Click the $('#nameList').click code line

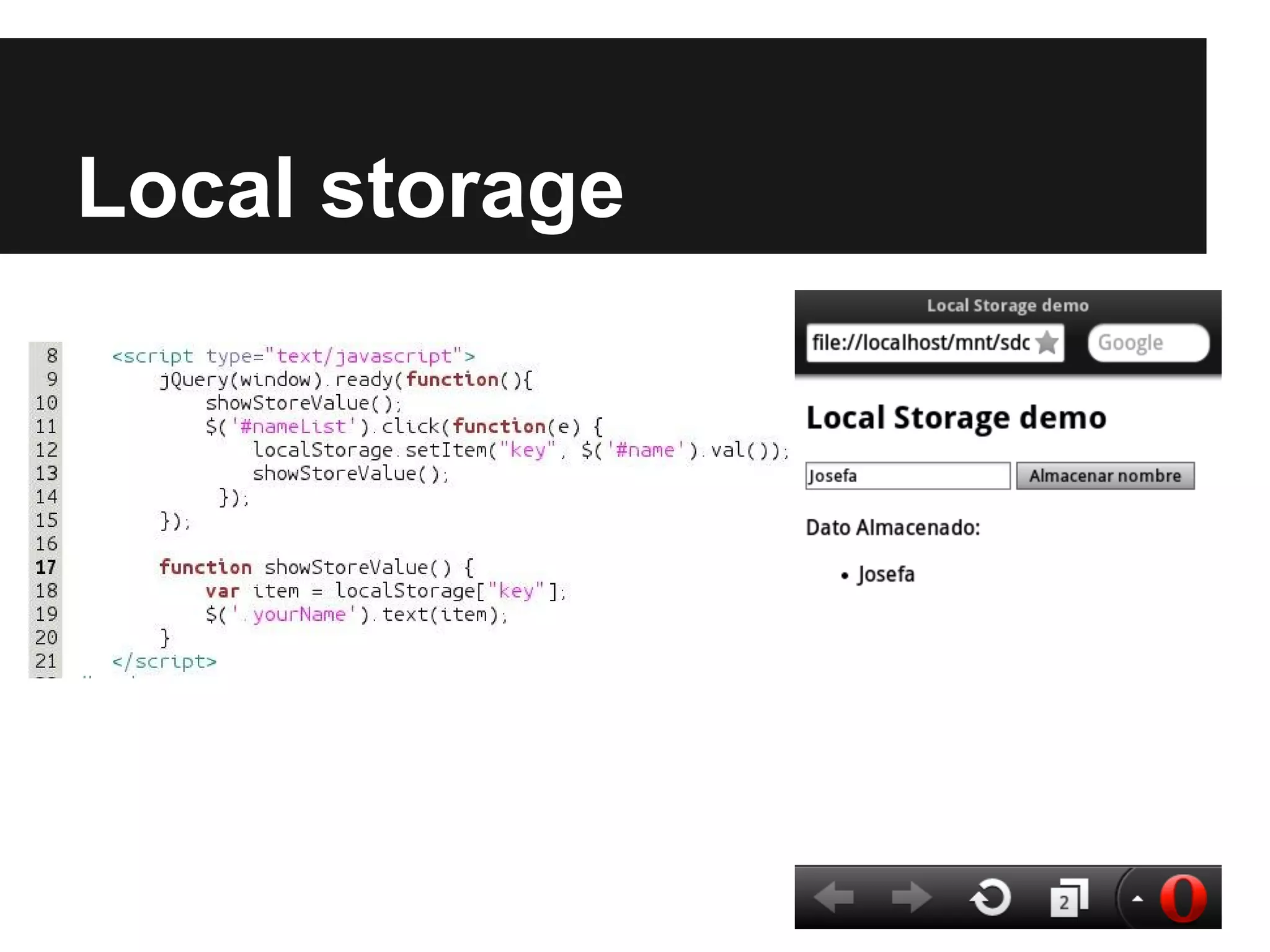point(404,426)
